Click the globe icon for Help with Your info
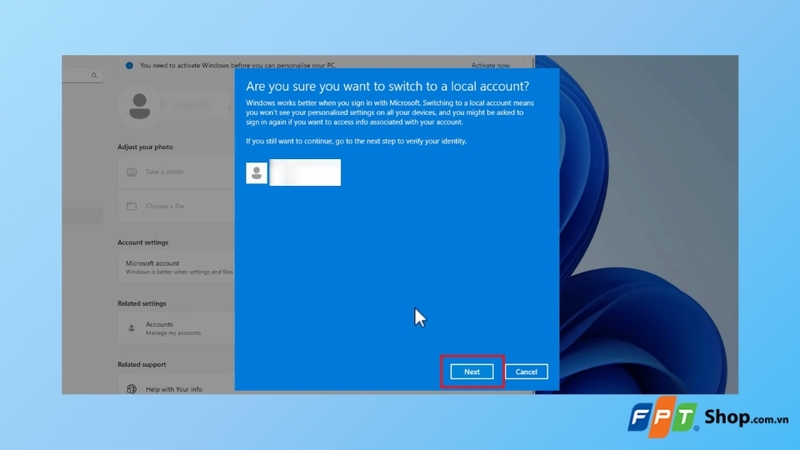The height and width of the screenshot is (450, 800). [132, 389]
